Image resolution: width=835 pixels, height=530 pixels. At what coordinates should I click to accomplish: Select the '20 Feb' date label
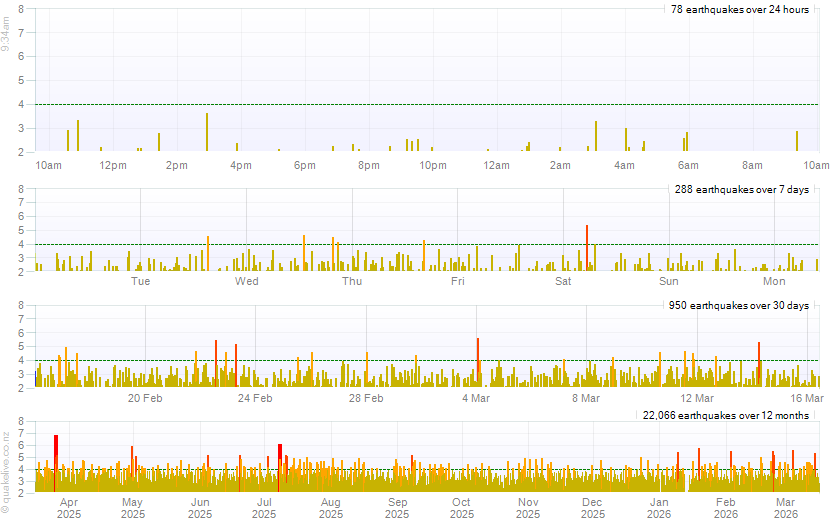pos(145,397)
